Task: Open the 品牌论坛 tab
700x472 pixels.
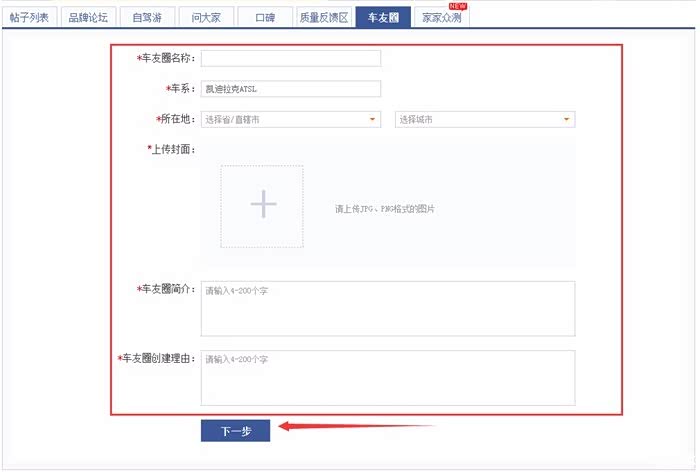Action: [x=88, y=18]
